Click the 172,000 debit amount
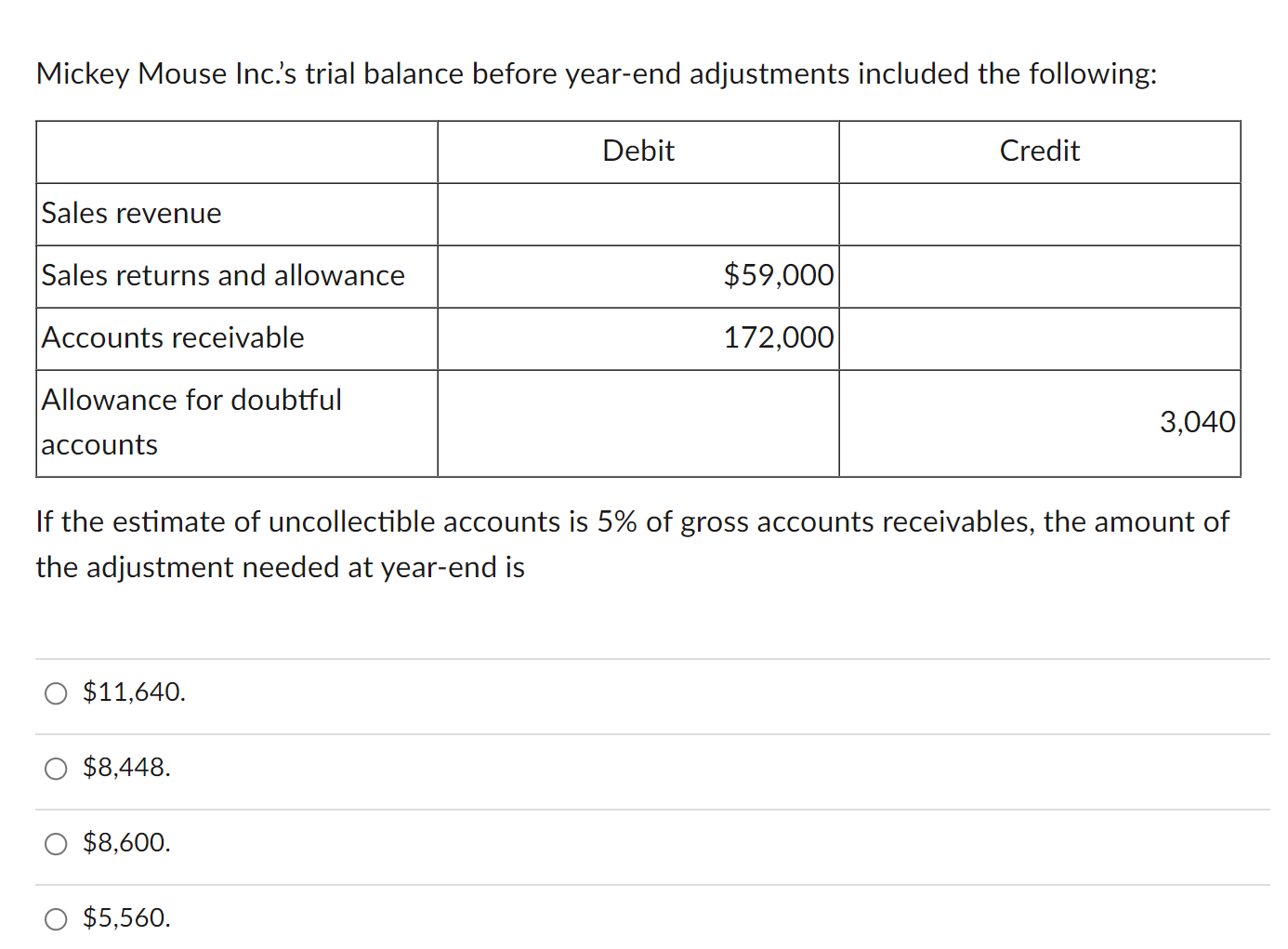Screen dimensions: 1288x949 [x=779, y=337]
